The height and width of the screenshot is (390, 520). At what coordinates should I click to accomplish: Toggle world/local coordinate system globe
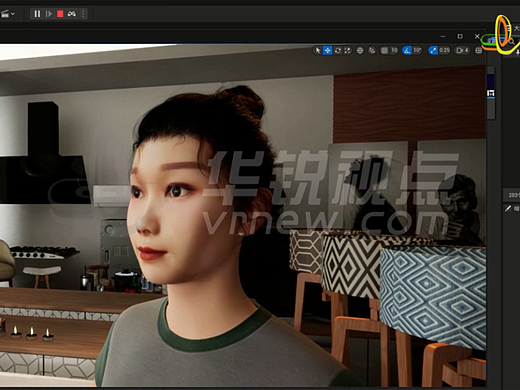360,50
